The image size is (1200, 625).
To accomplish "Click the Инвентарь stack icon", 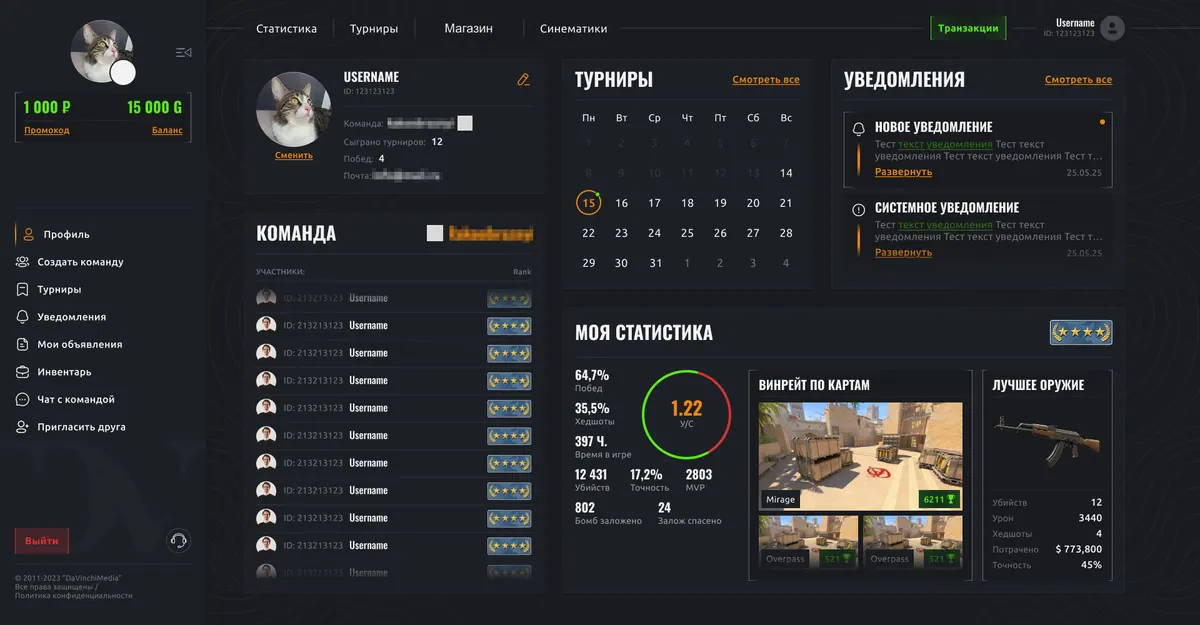I will pos(22,372).
